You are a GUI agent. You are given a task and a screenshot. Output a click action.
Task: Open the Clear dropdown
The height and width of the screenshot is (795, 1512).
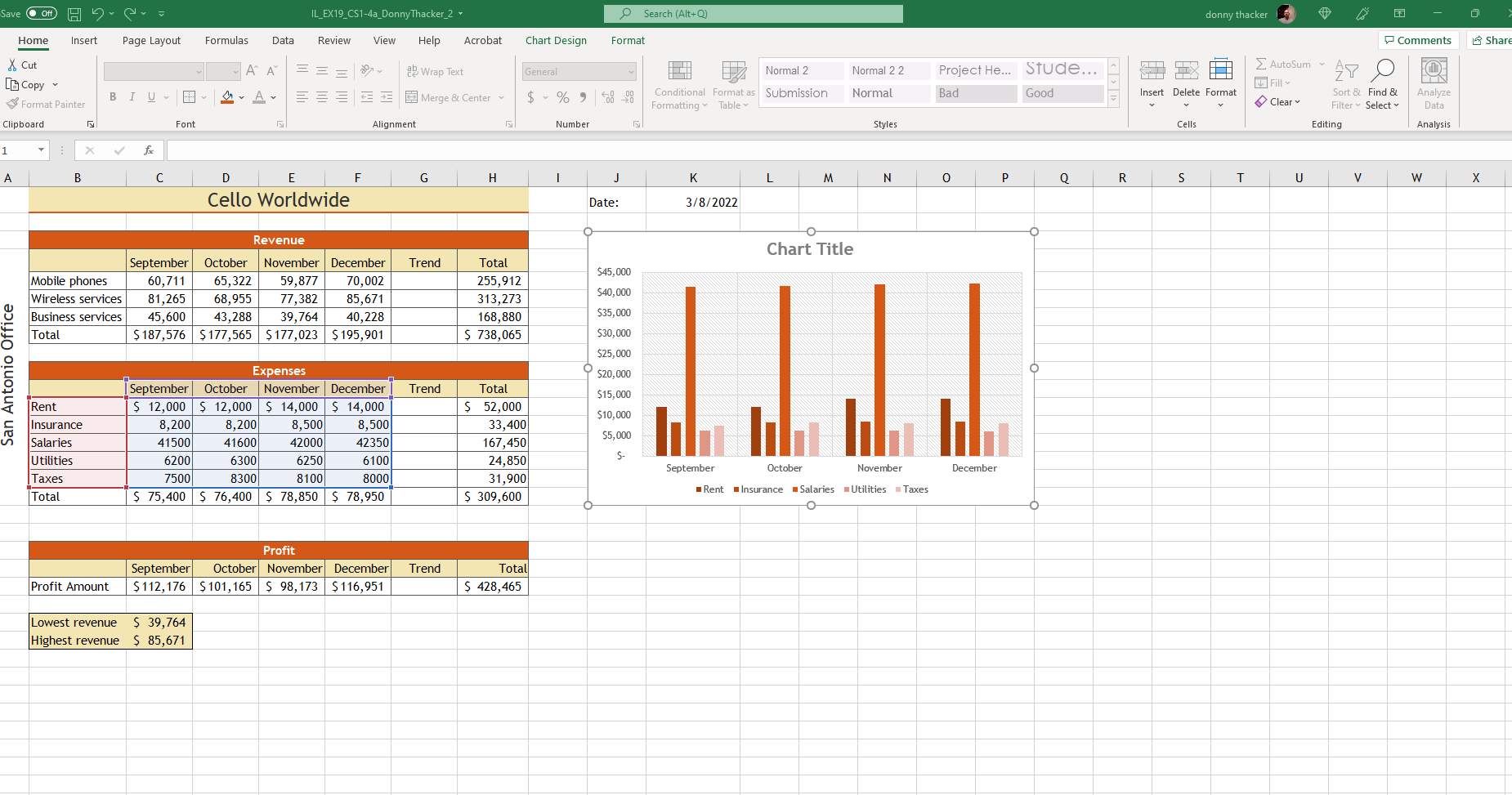[1279, 102]
